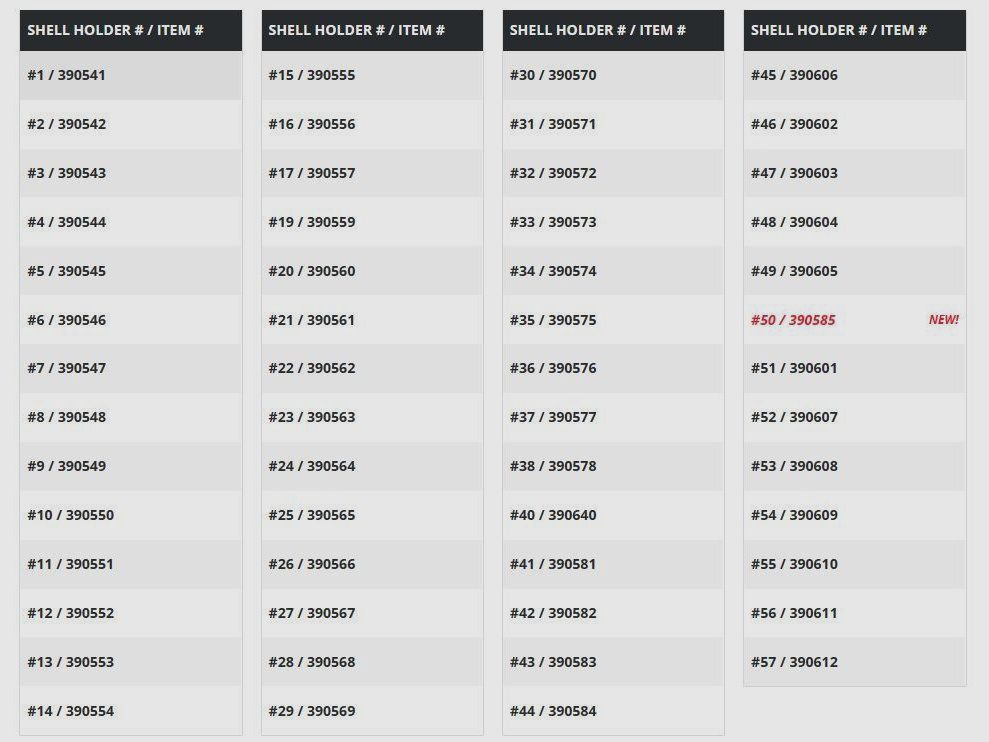Viewport: 989px width, 742px height.
Task: Select row #14 / 390554
Action: (131, 711)
